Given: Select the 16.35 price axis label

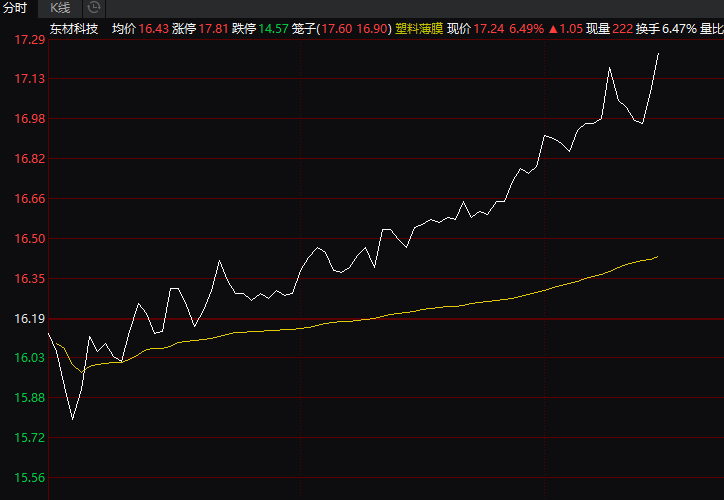Looking at the screenshot, I should coord(30,279).
